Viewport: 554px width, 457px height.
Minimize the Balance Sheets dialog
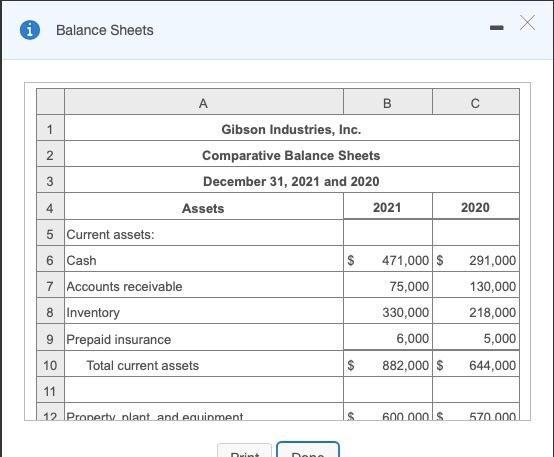click(496, 28)
